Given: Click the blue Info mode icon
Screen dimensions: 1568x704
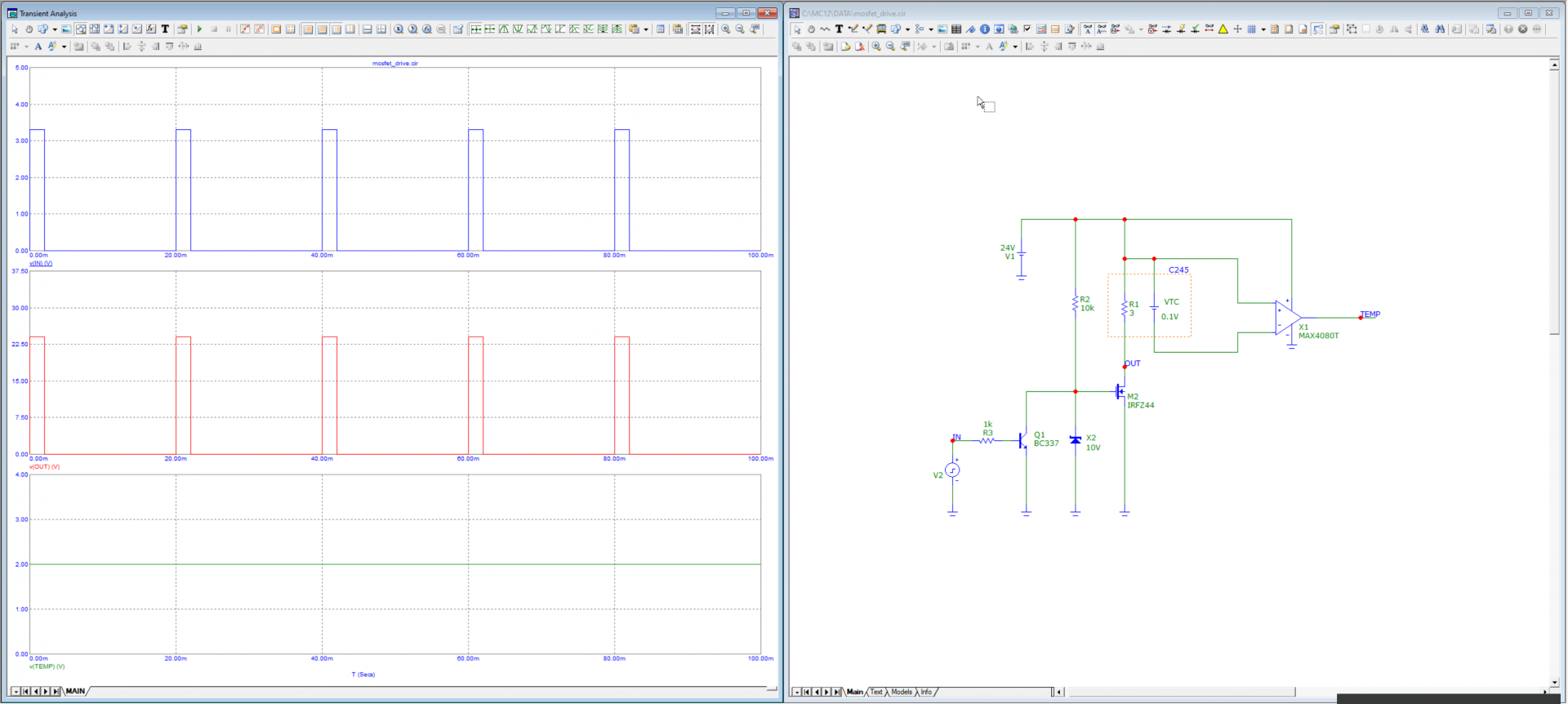Looking at the screenshot, I should pos(985,29).
